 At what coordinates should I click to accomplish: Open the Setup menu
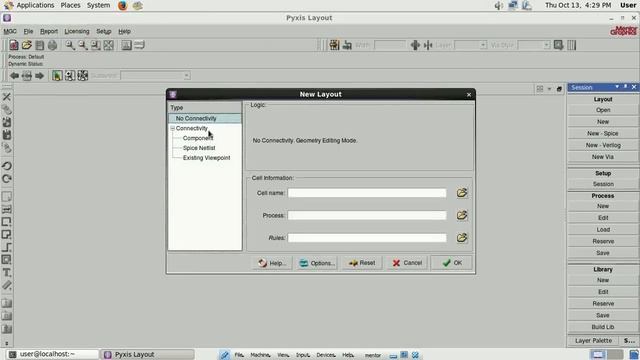coord(104,31)
